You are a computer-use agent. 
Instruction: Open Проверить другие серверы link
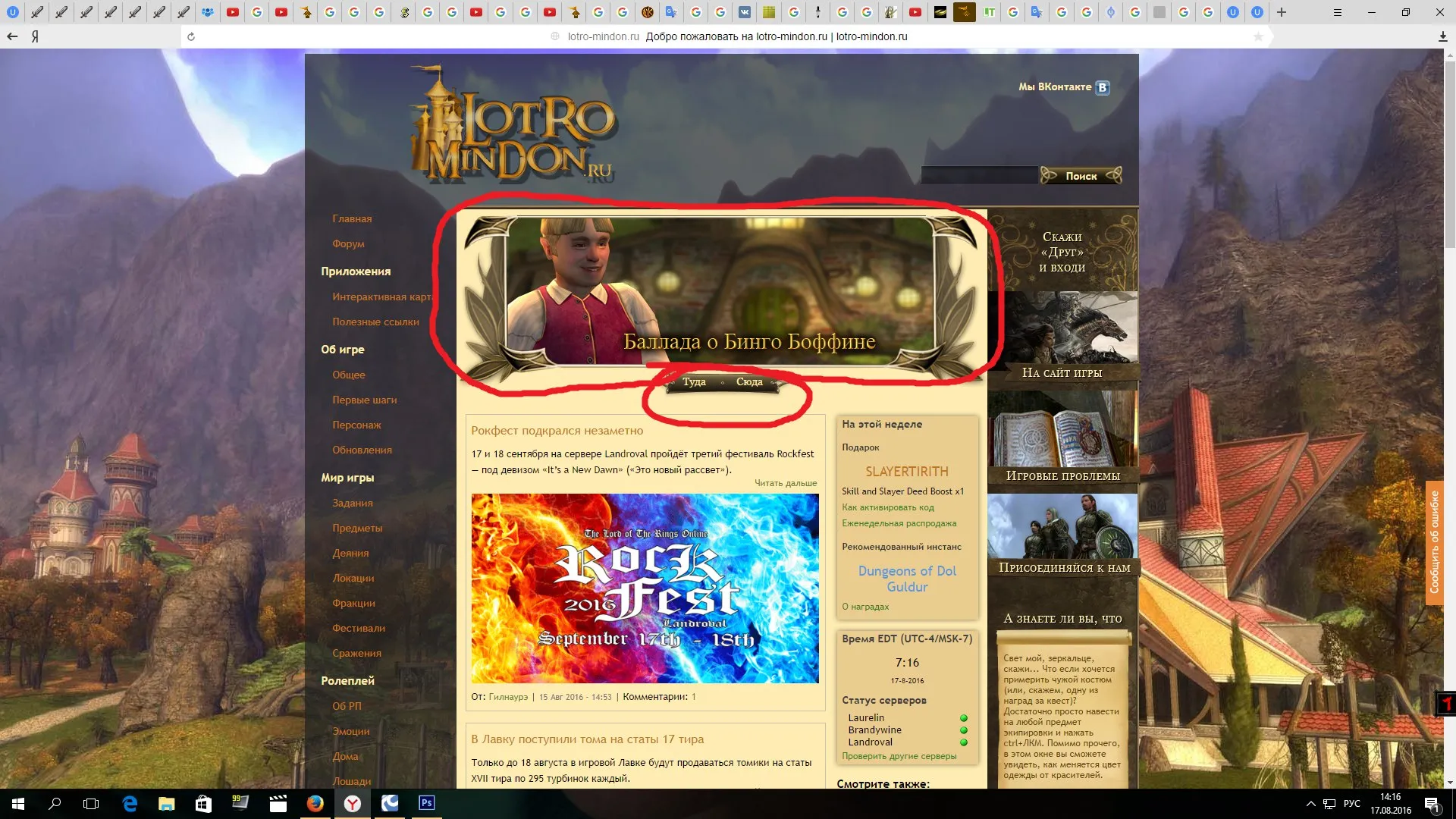(x=899, y=756)
